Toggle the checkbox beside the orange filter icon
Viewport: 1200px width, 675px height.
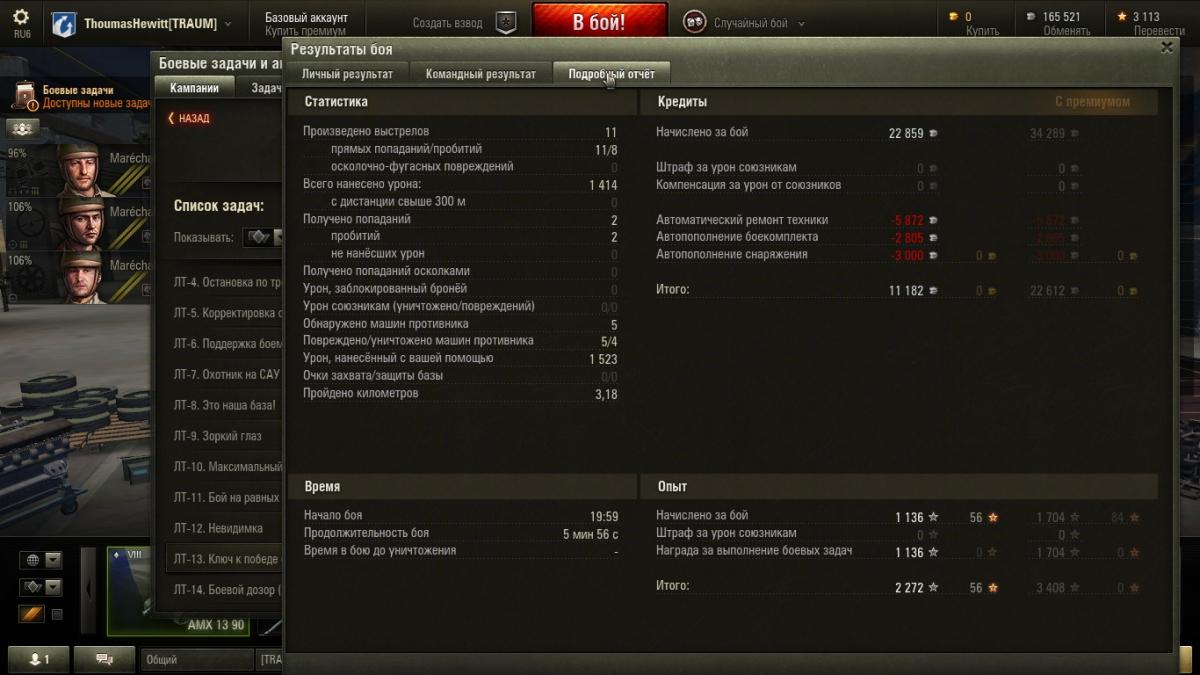click(57, 614)
